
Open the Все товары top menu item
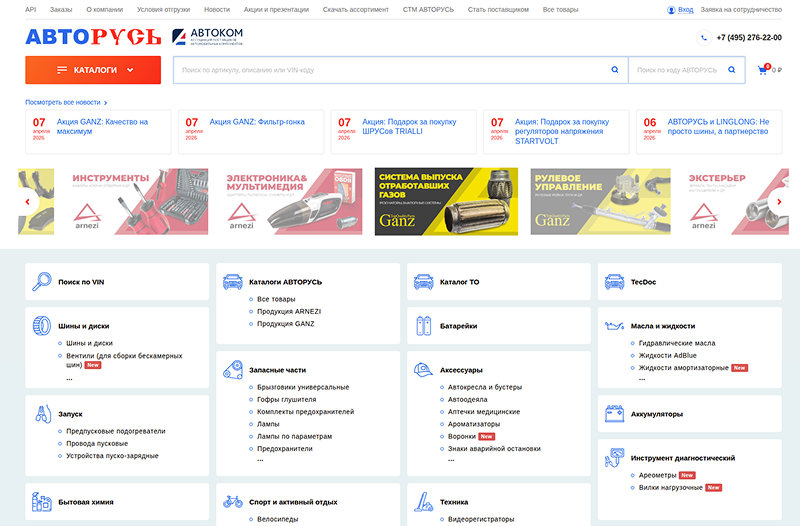point(560,10)
